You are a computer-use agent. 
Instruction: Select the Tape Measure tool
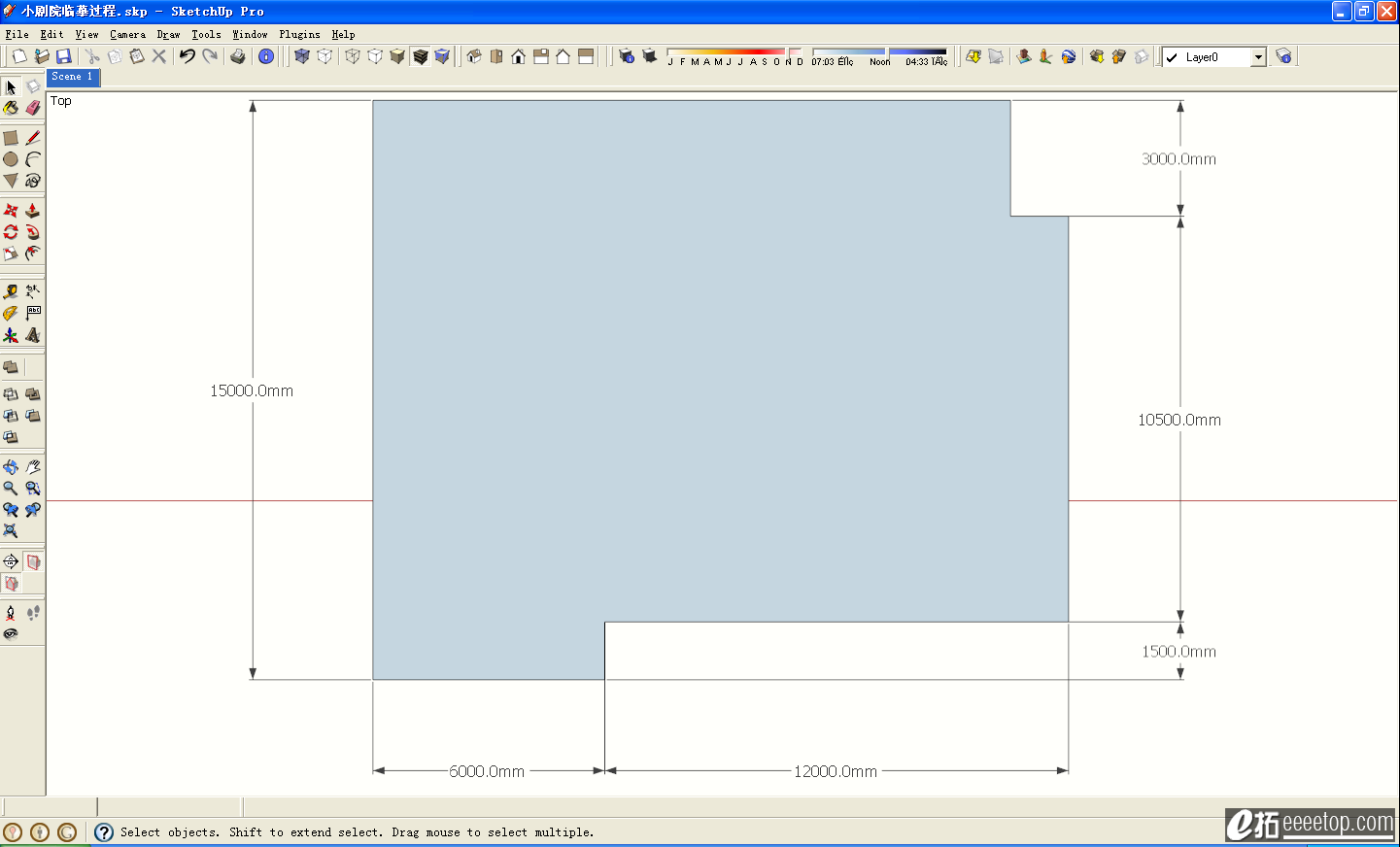coord(11,290)
